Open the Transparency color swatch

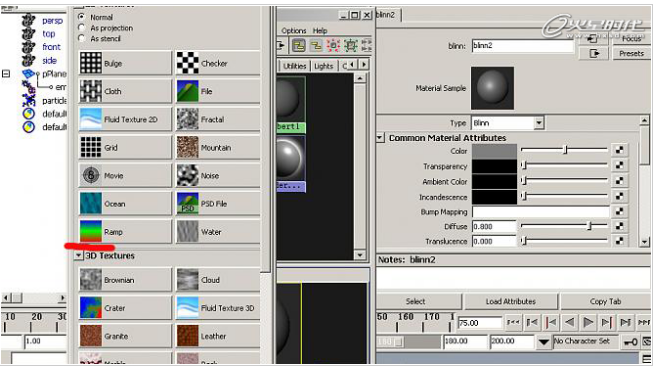pos(495,166)
